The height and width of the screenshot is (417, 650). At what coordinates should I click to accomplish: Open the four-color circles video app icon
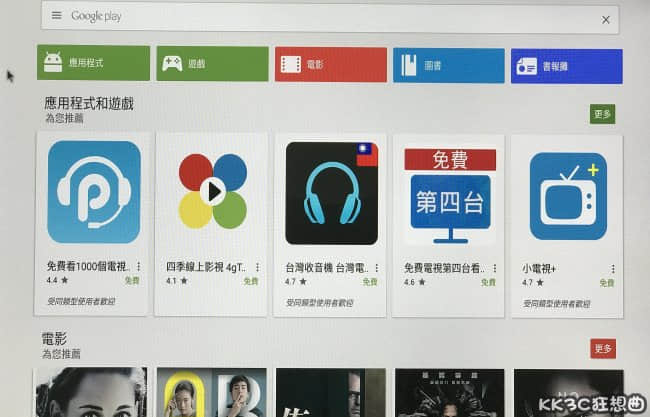click(212, 192)
